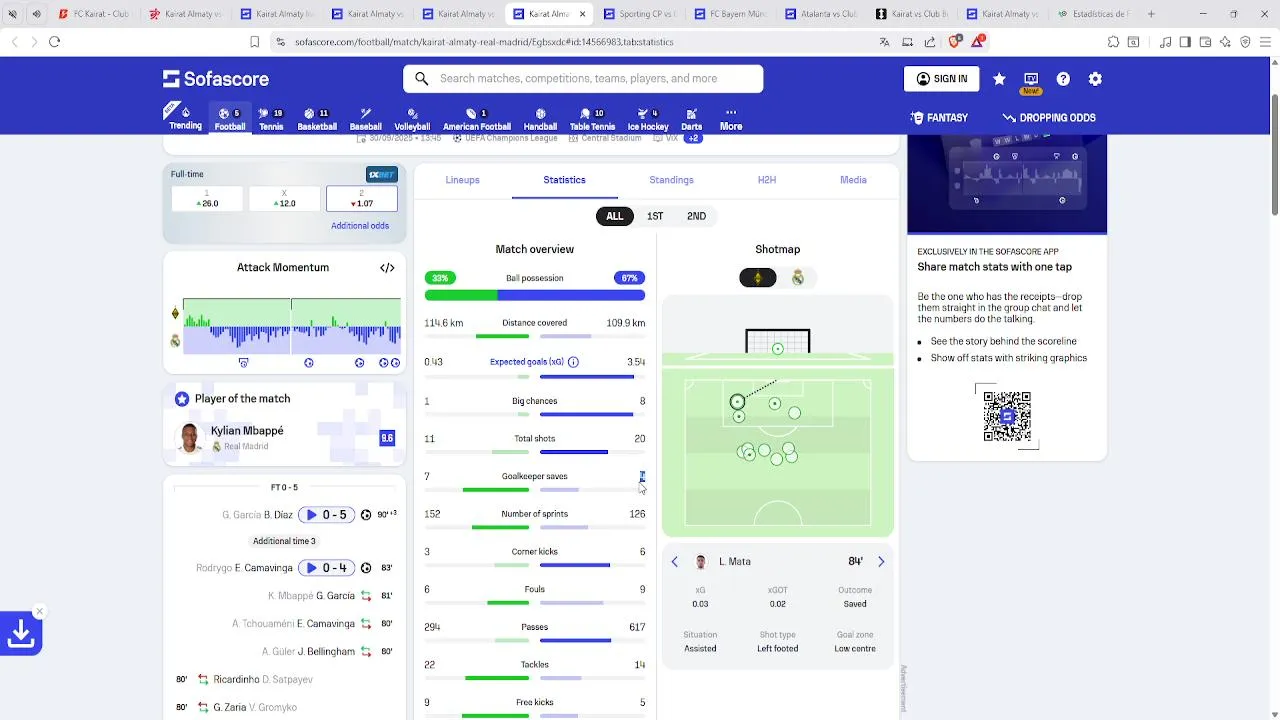Click the blue download button icon
The image size is (1280, 720).
(20, 633)
